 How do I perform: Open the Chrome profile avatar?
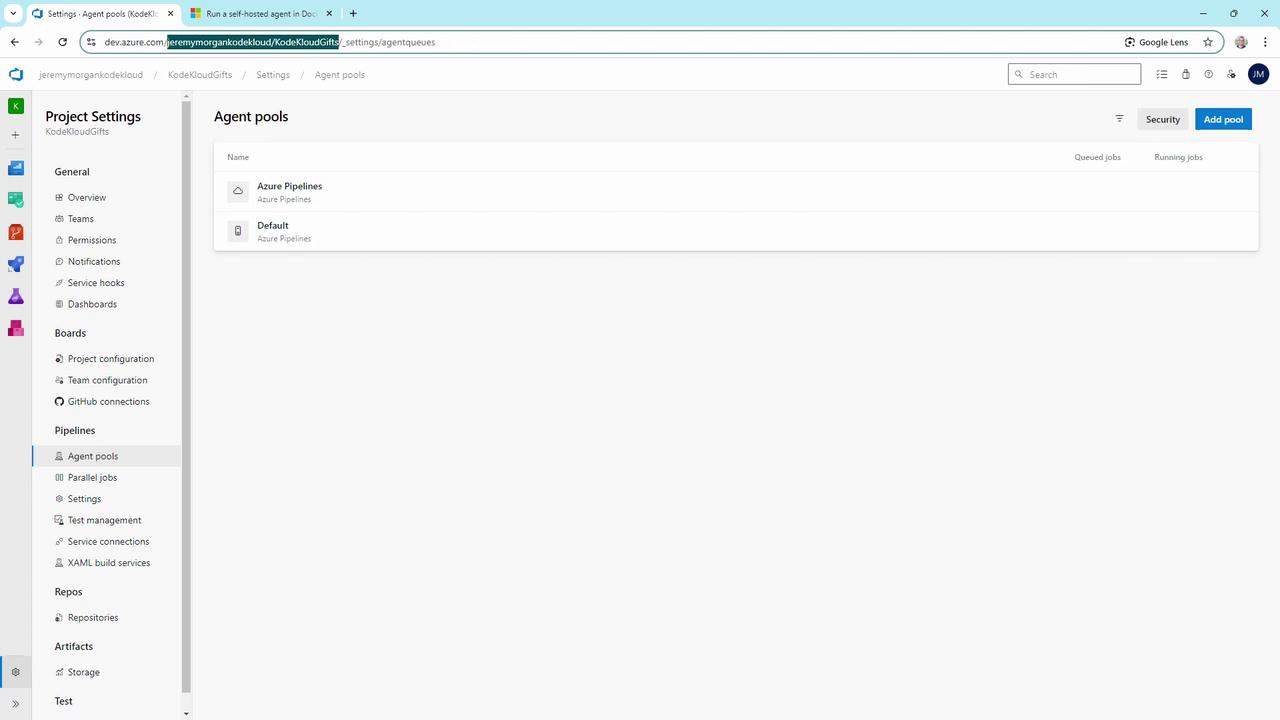1241,42
